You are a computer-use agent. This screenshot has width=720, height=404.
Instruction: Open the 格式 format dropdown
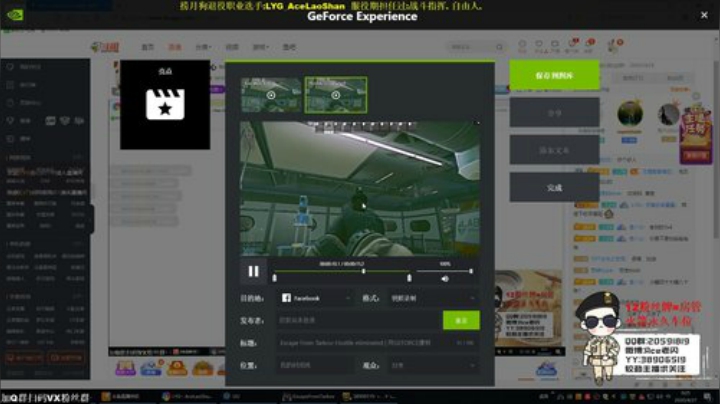click(433, 298)
